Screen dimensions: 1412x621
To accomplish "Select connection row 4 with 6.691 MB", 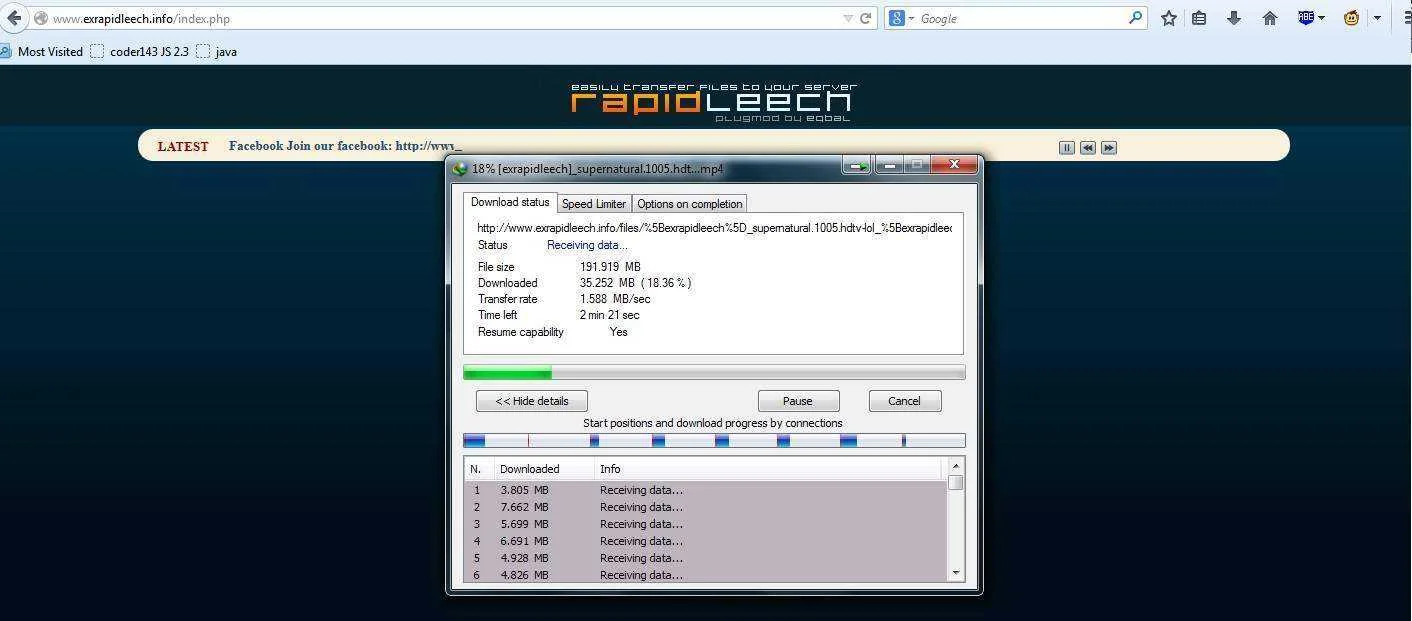I will click(705, 541).
